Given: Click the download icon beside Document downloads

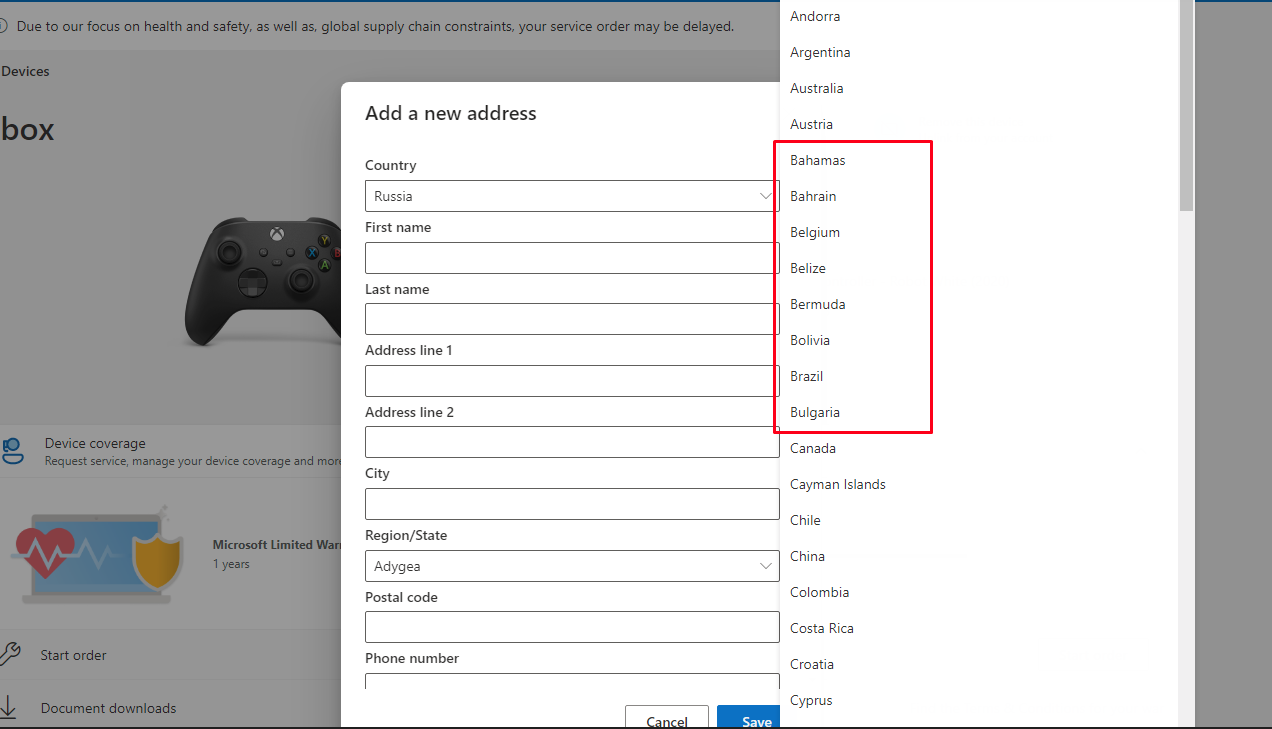Looking at the screenshot, I should [8, 708].
